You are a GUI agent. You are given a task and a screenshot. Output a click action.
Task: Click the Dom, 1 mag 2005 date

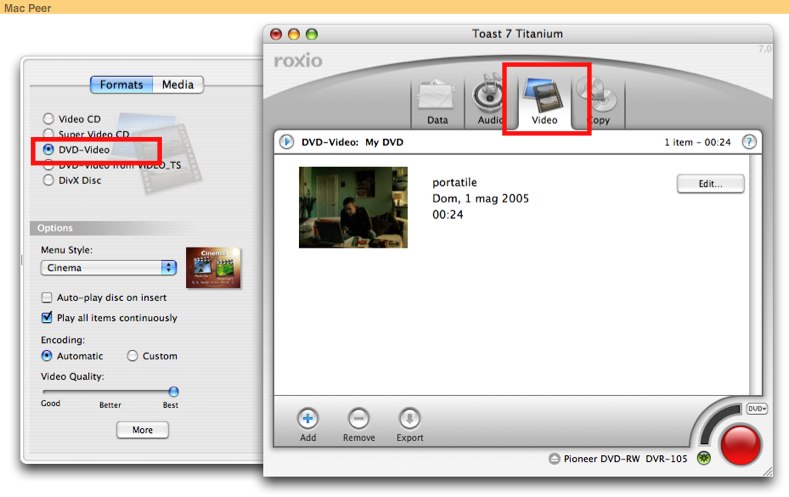click(481, 198)
